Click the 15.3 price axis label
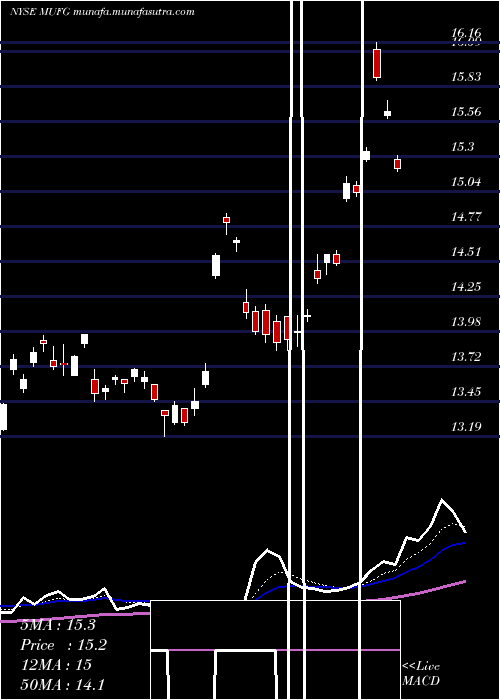This screenshot has height=700, width=500. pyautogui.click(x=462, y=146)
